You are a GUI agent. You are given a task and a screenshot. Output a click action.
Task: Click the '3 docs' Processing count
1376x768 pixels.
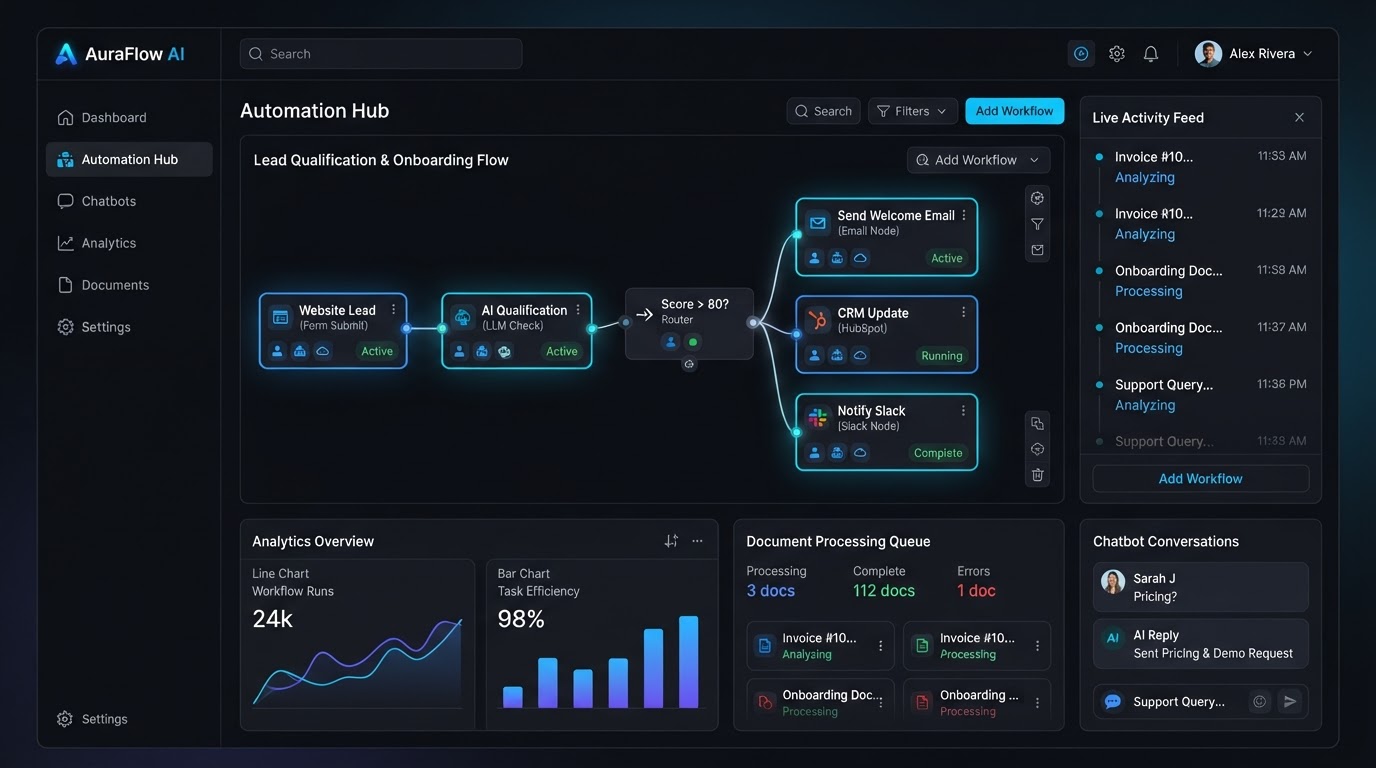tap(771, 591)
